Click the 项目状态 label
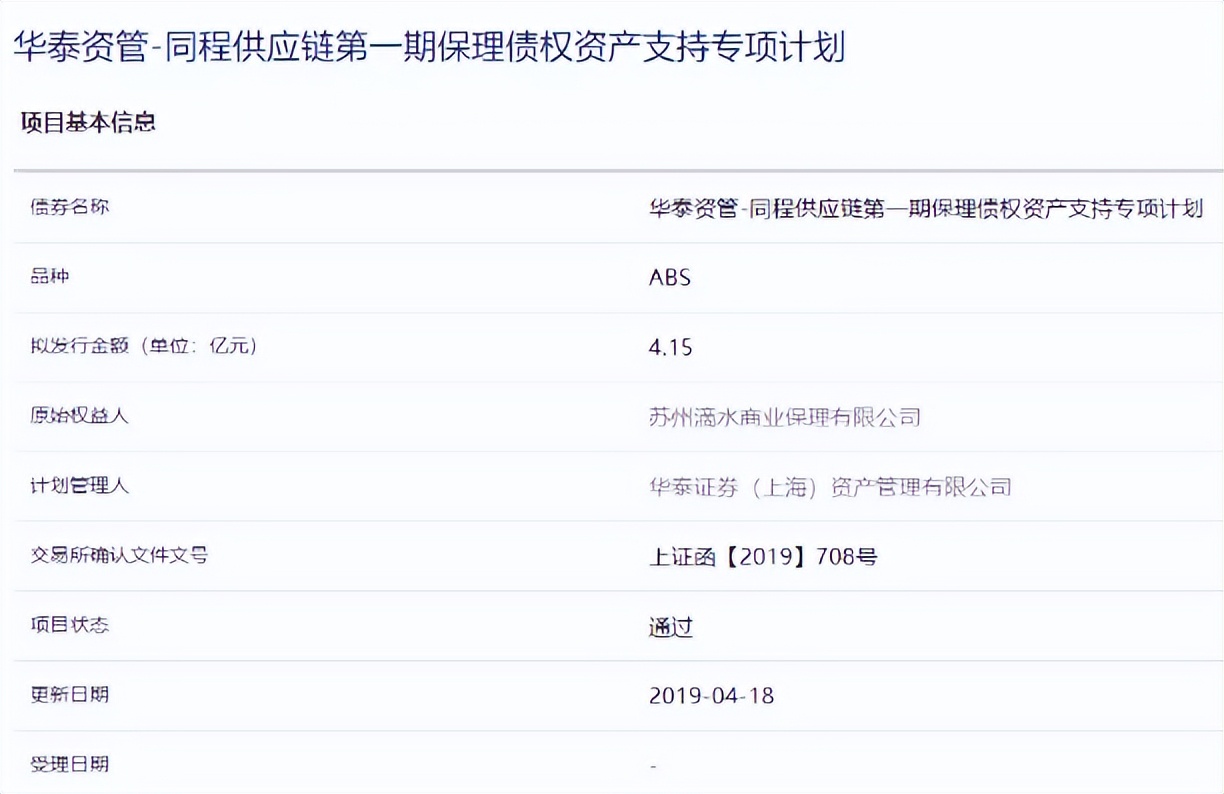This screenshot has width=1224, height=794. [69, 625]
